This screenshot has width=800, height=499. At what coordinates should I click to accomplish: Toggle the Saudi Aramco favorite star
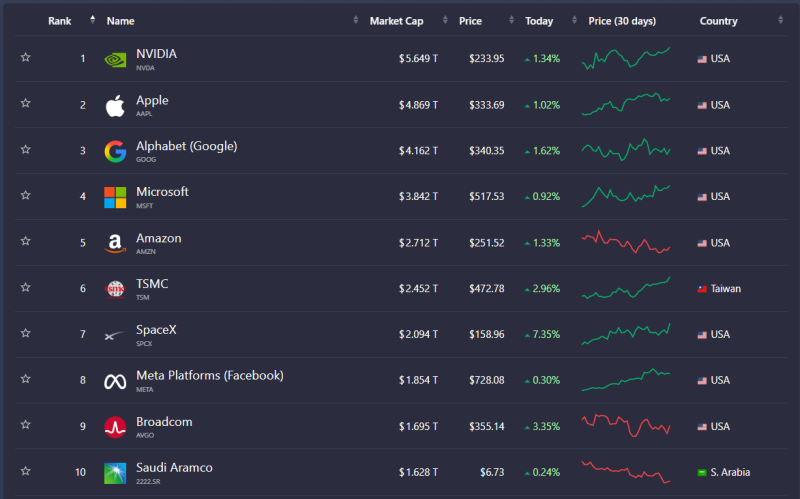coord(26,470)
